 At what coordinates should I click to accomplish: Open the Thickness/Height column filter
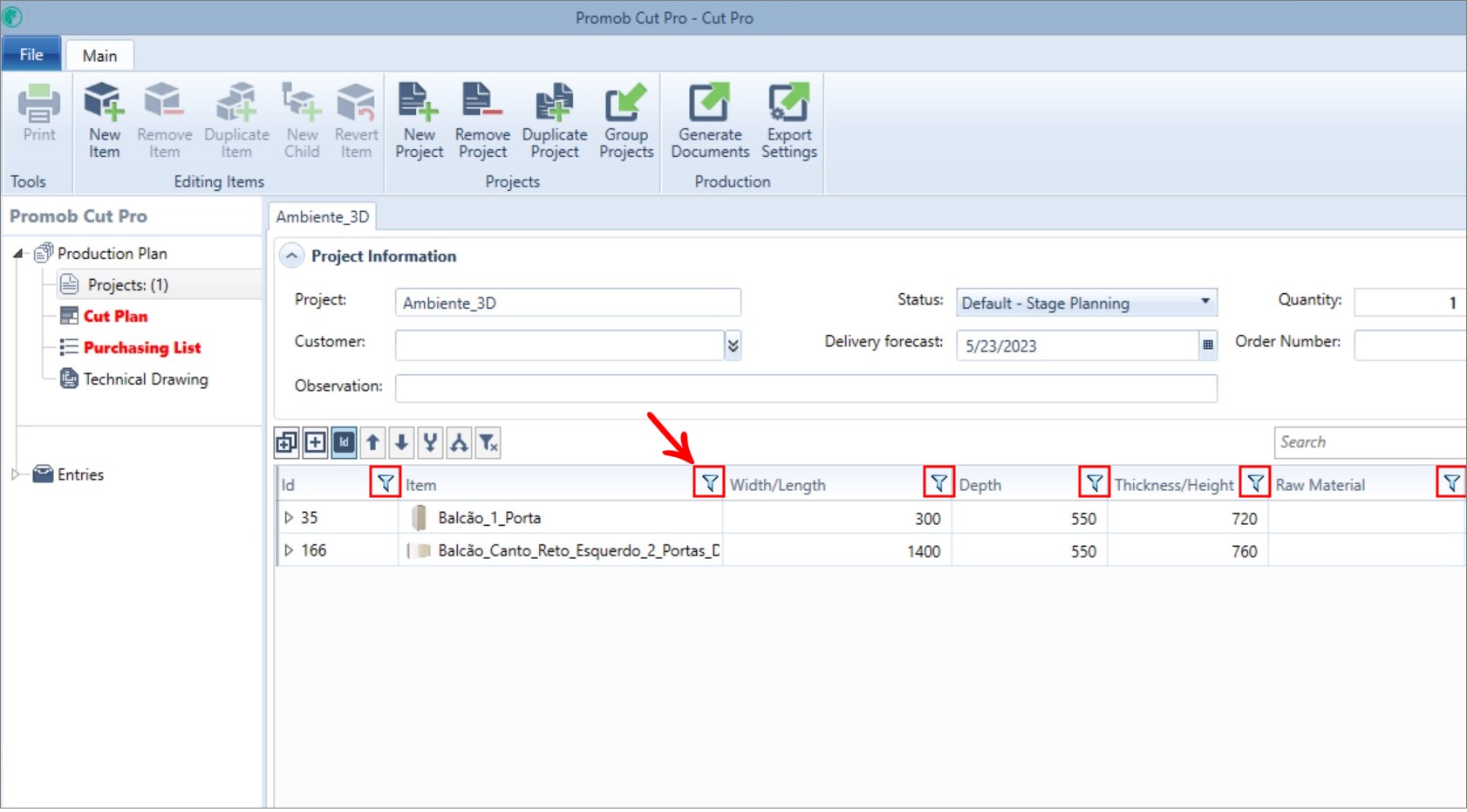click(1254, 483)
